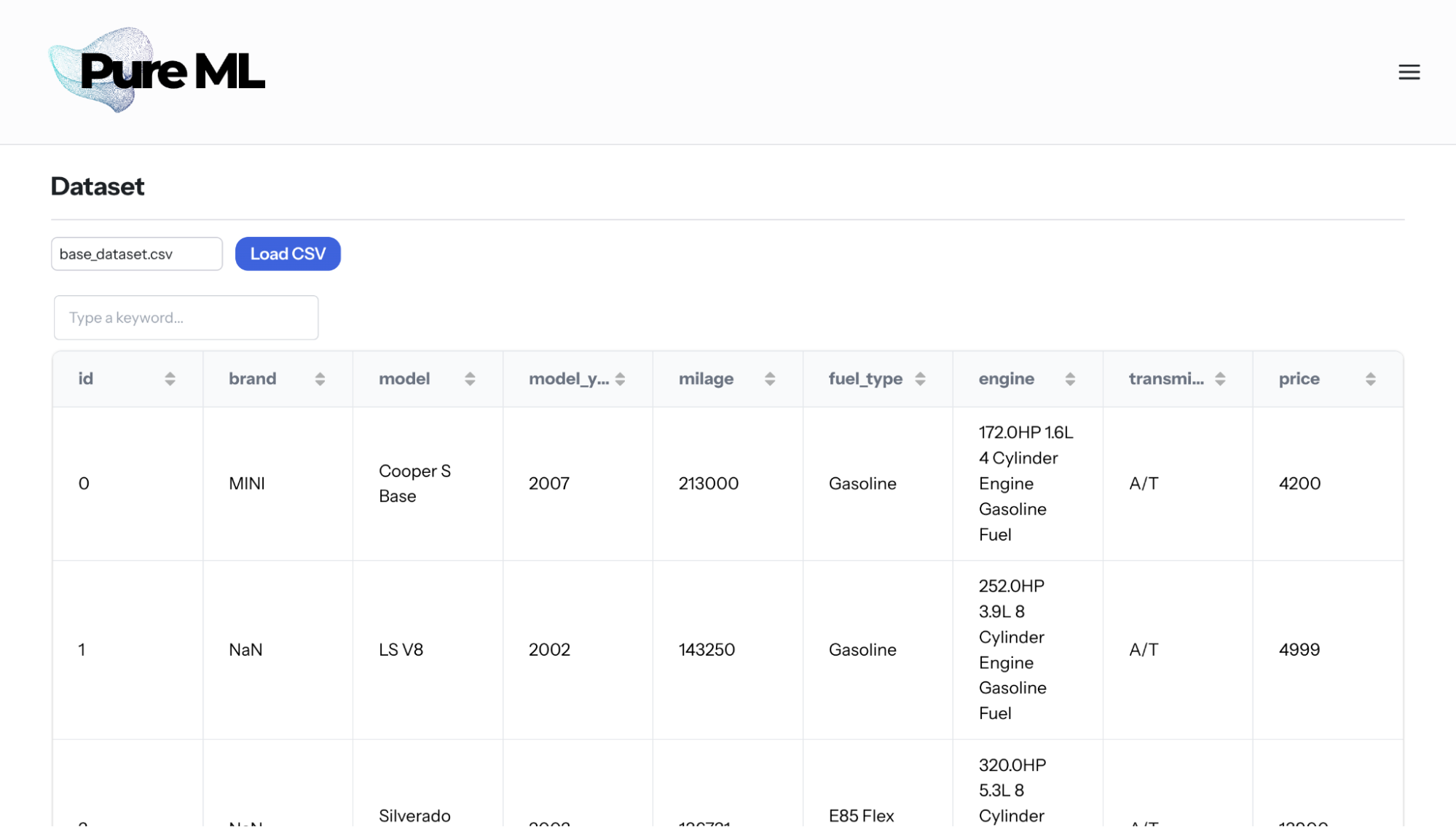The height and width of the screenshot is (827, 1456).
Task: Sort transmission column via arrows icon
Action: click(1220, 379)
